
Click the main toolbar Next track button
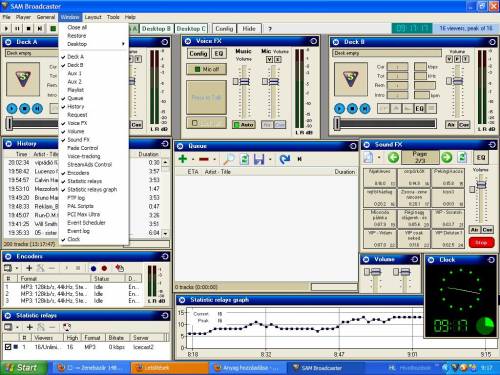pyautogui.click(x=40, y=29)
